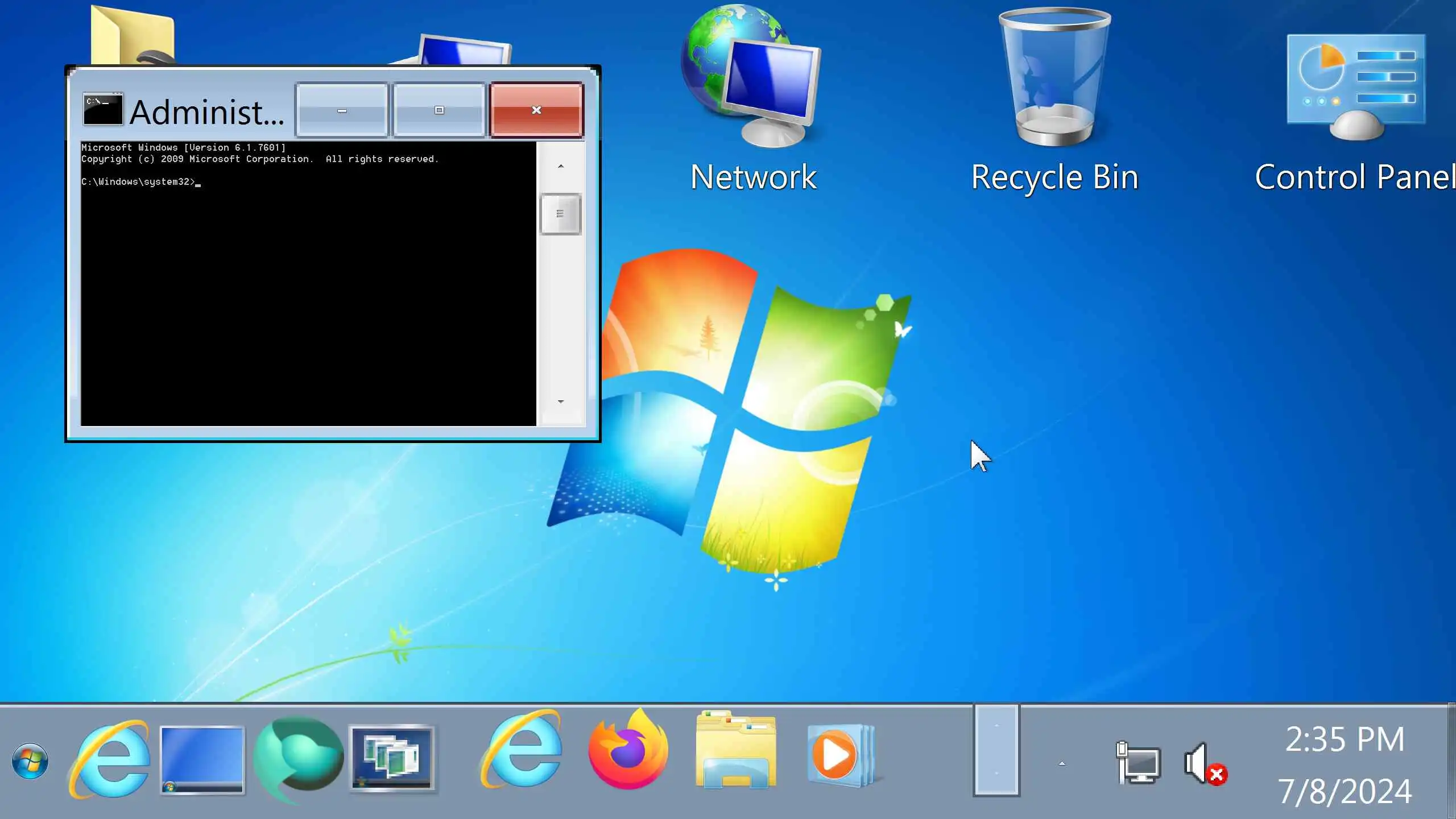Viewport: 1456px width, 819px height.
Task: Click the console scrollbar up arrow
Action: (x=561, y=166)
